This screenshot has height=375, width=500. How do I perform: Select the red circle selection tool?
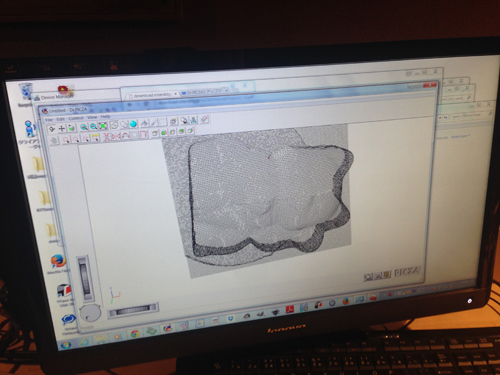point(76,139)
